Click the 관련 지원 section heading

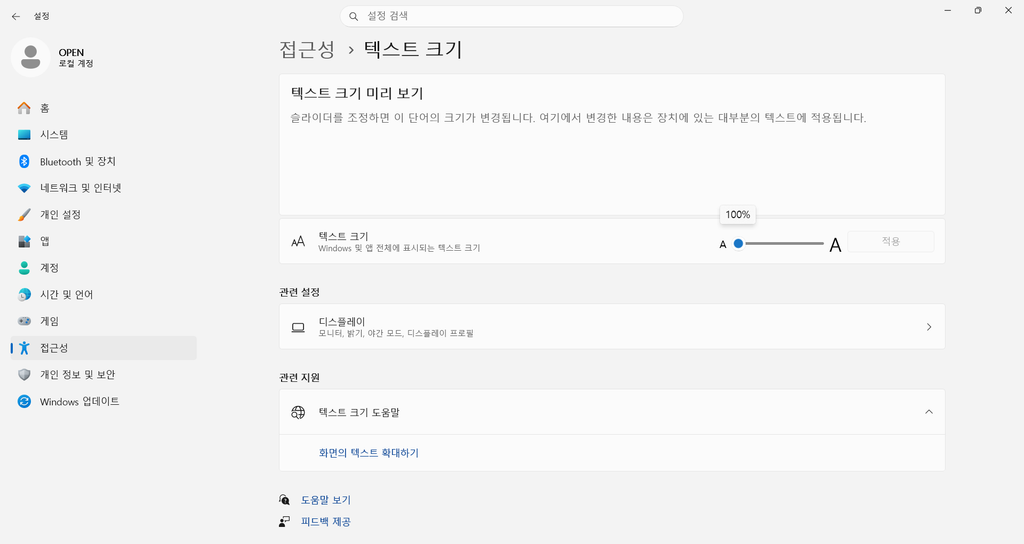pos(299,377)
